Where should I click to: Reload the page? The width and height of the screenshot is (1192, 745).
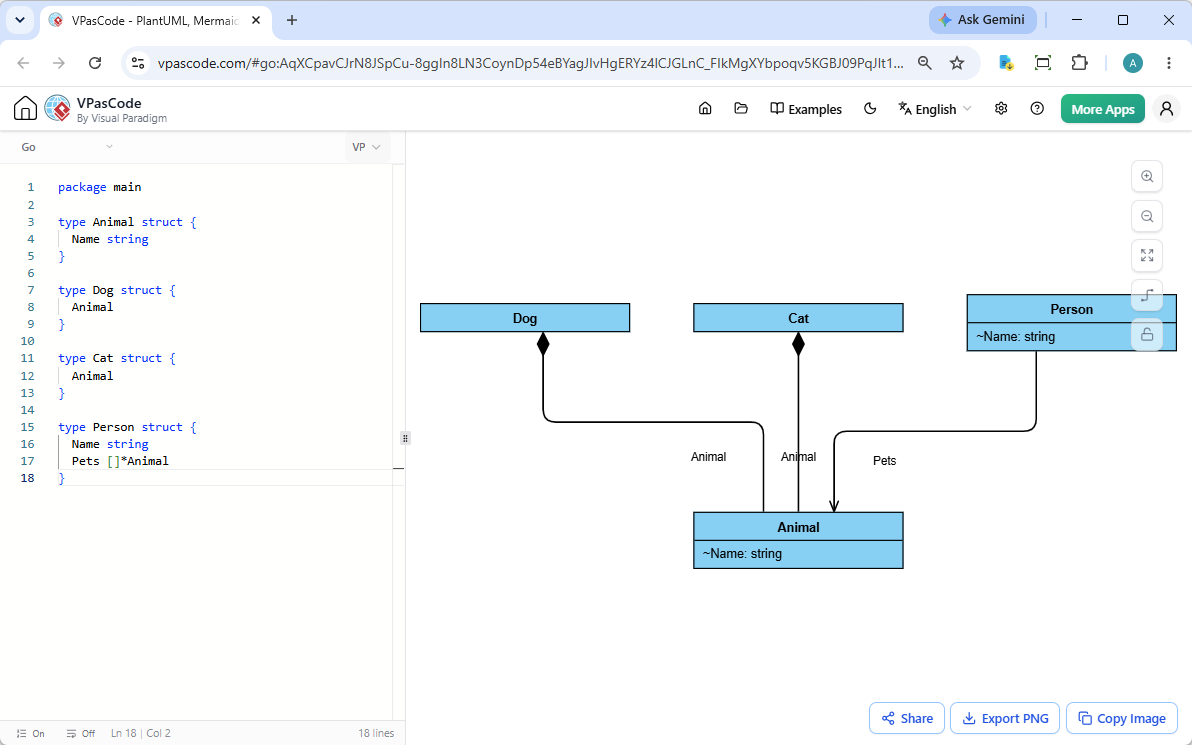click(95, 63)
